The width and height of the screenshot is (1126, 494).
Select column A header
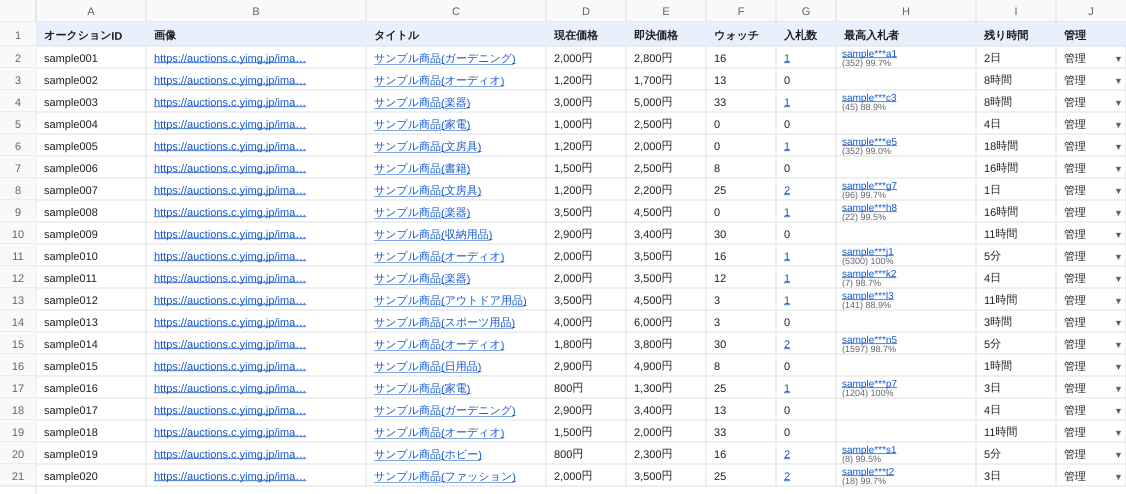click(x=90, y=11)
